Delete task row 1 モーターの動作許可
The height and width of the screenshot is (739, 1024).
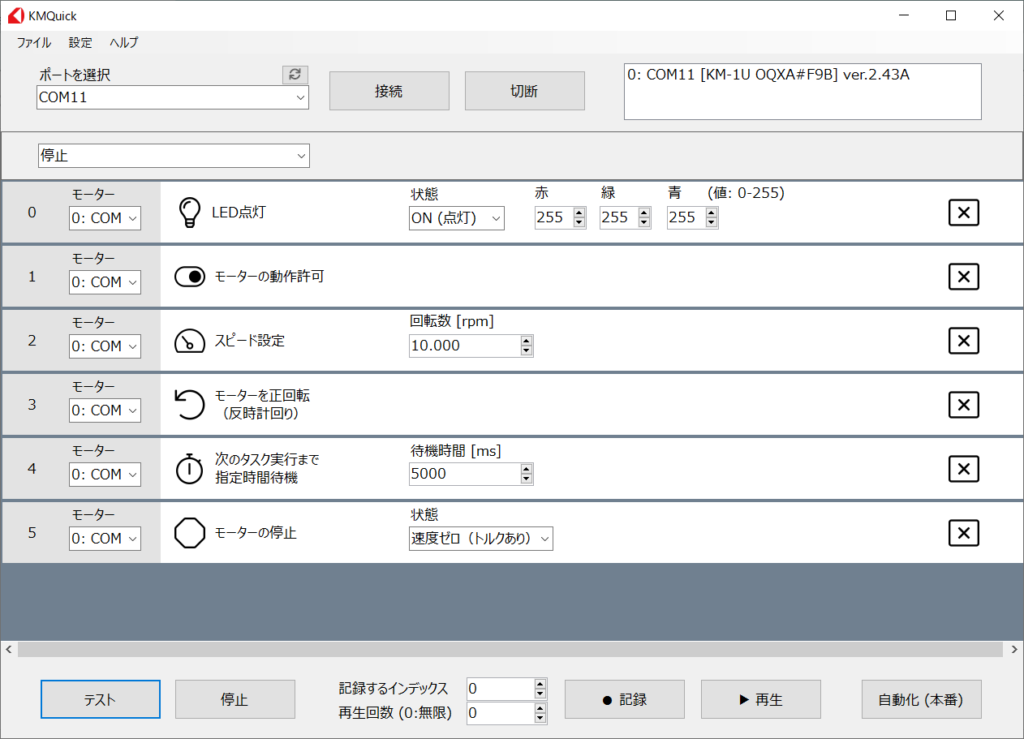coord(963,277)
